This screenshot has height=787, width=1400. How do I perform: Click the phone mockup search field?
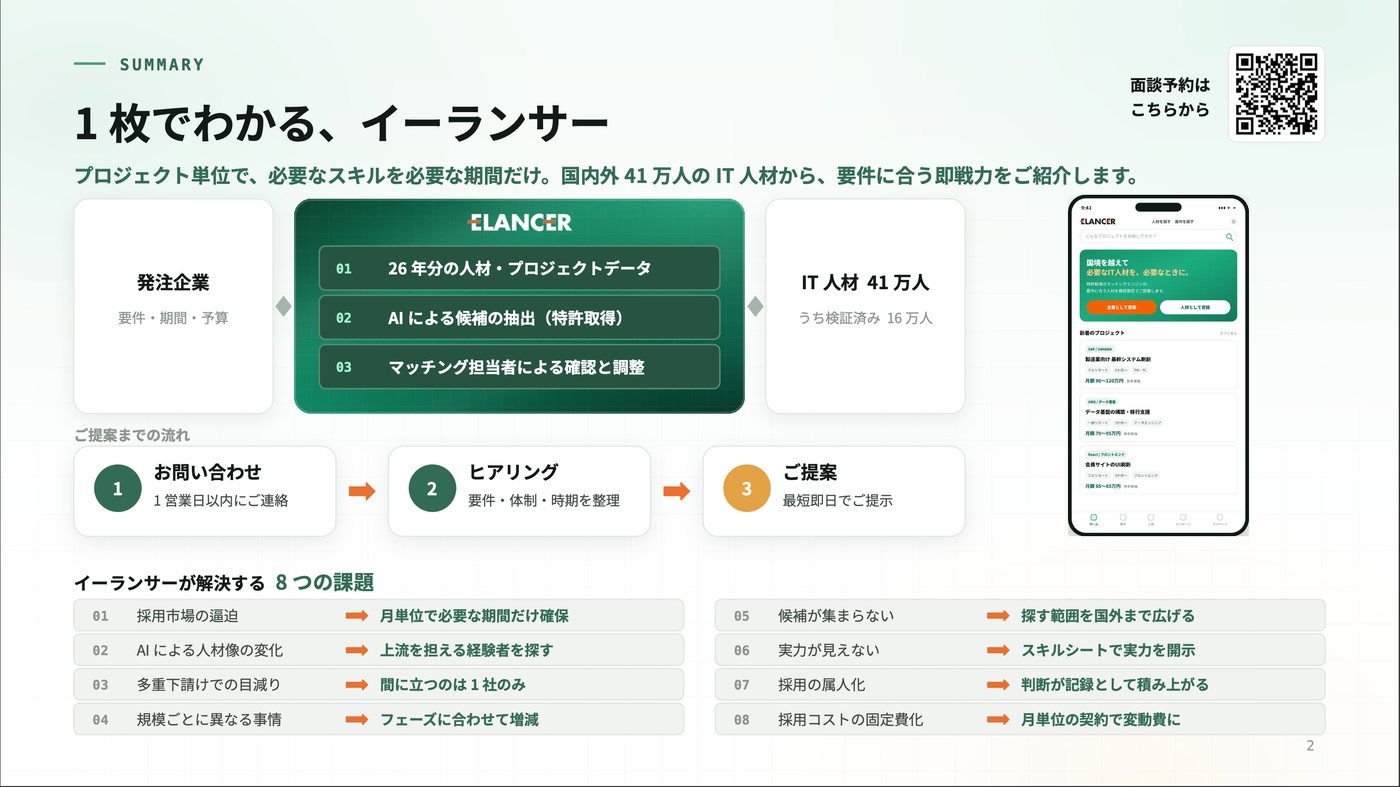(1158, 237)
